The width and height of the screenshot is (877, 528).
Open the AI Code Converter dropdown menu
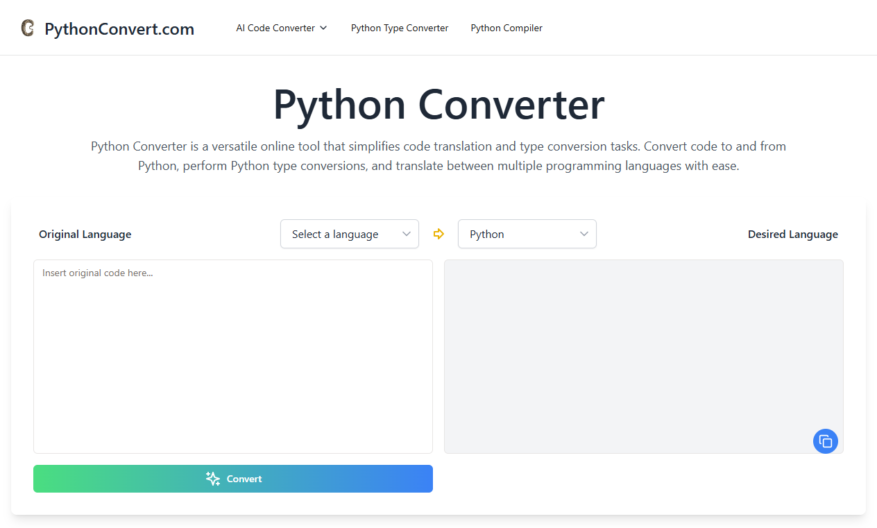(281, 28)
